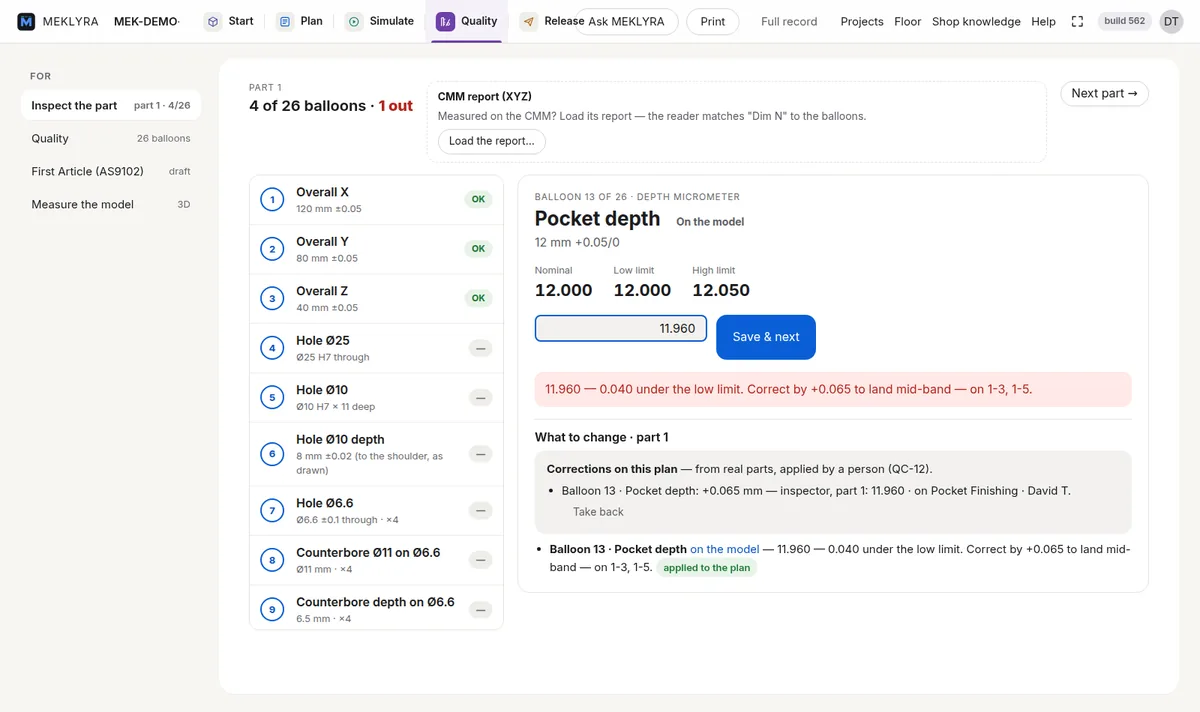Follow the blue 'on the model' link
Image resolution: width=1200 pixels, height=712 pixels.
click(725, 549)
